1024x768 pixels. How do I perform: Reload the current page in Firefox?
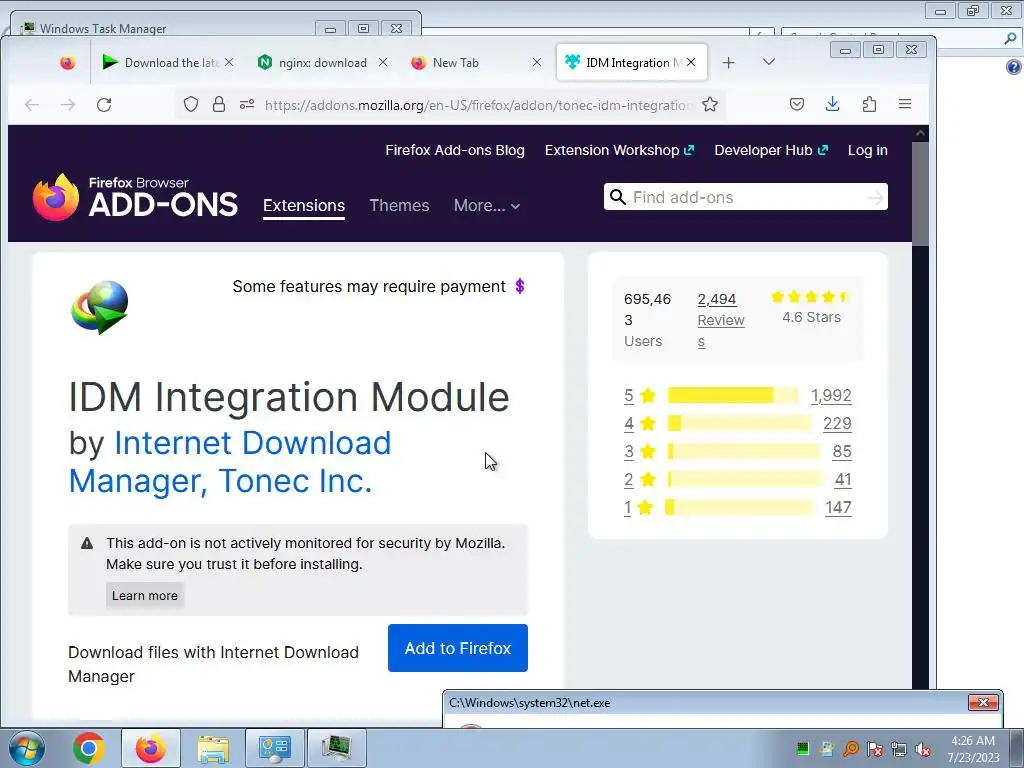[104, 104]
